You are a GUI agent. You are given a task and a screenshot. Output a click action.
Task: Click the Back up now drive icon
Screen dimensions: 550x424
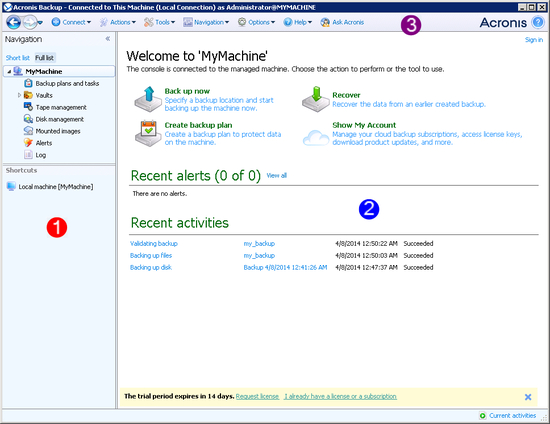click(x=148, y=99)
